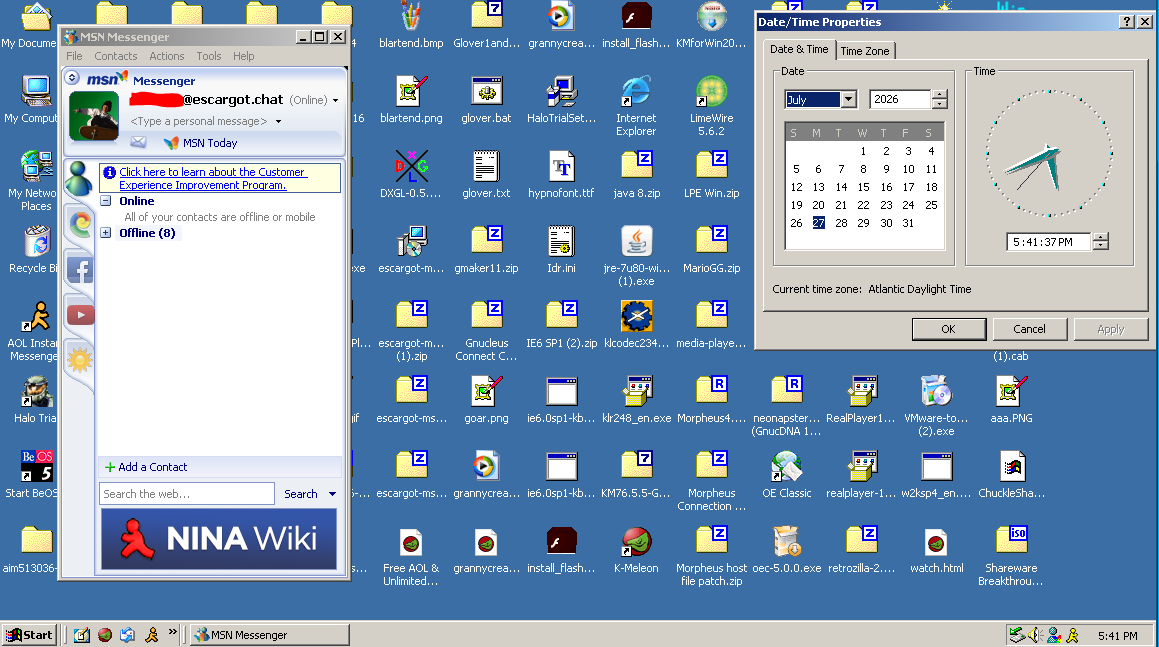Select the ChuckleSha desktop icon

(1011, 475)
